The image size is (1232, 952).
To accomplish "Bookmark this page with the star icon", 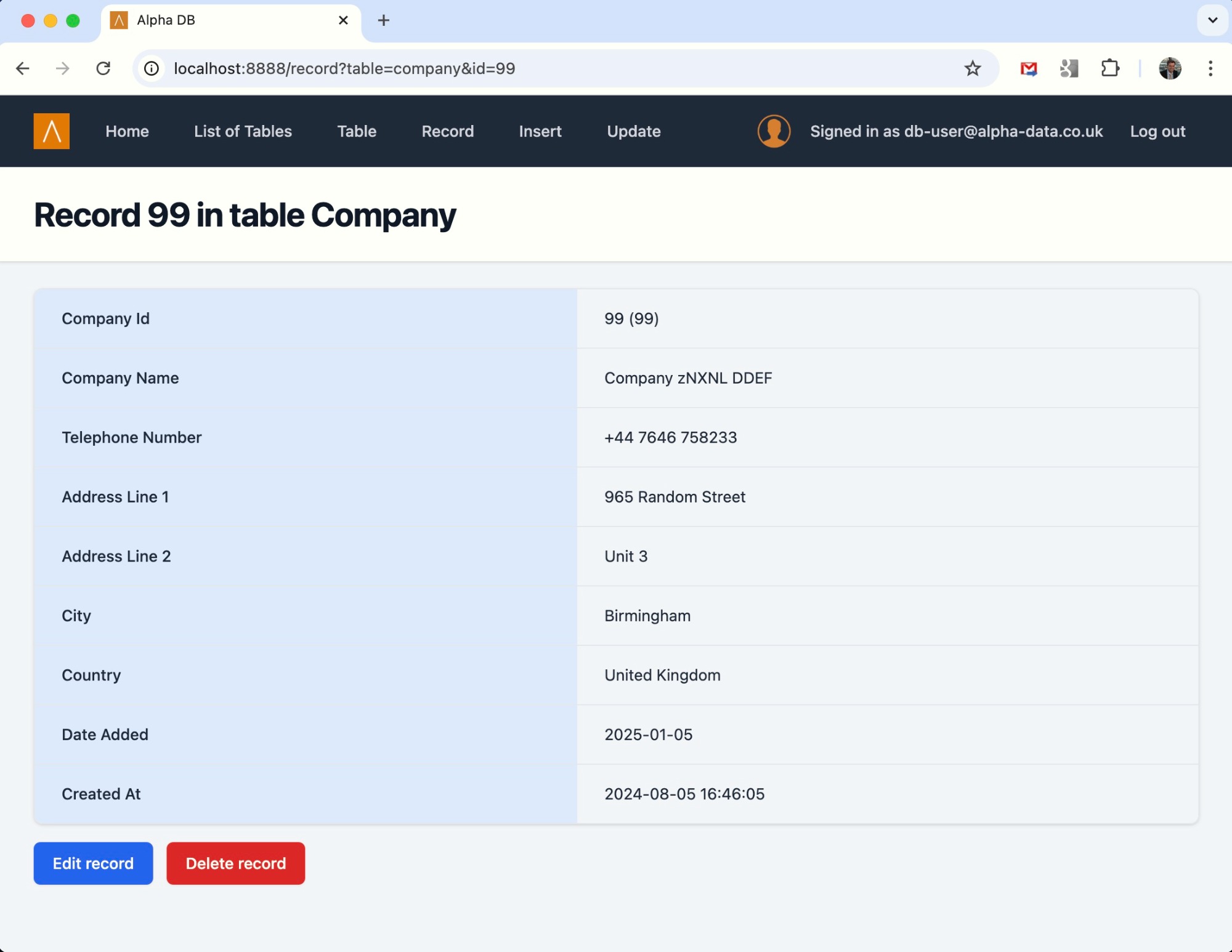I will click(x=973, y=68).
